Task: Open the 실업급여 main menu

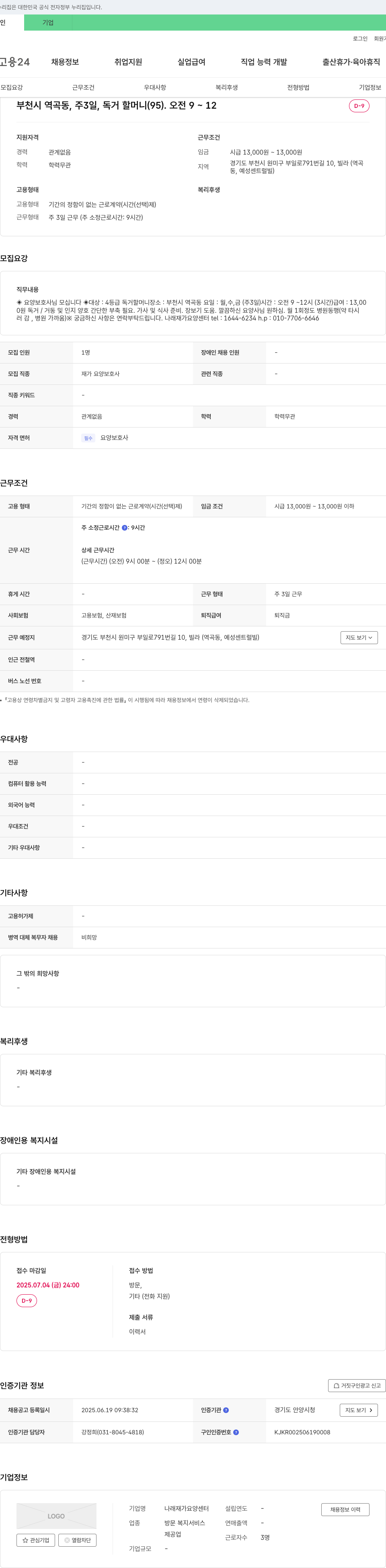Action: 191,62
